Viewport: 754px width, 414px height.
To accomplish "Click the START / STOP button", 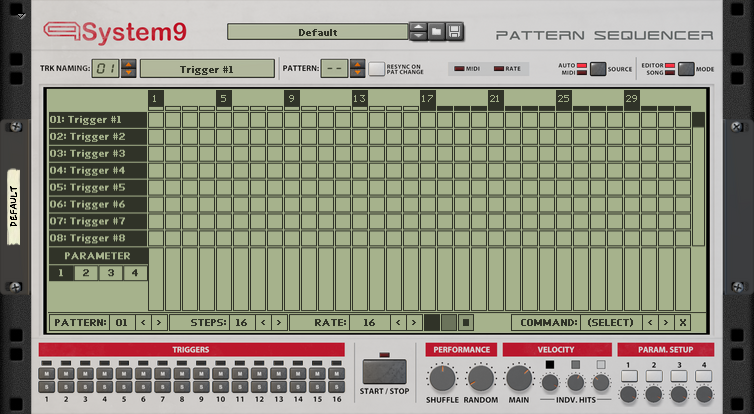I will pyautogui.click(x=384, y=372).
